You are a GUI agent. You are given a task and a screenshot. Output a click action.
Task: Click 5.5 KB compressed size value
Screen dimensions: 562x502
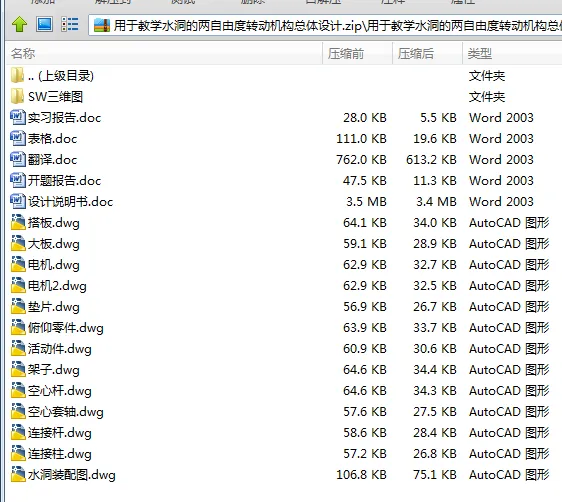click(x=438, y=118)
